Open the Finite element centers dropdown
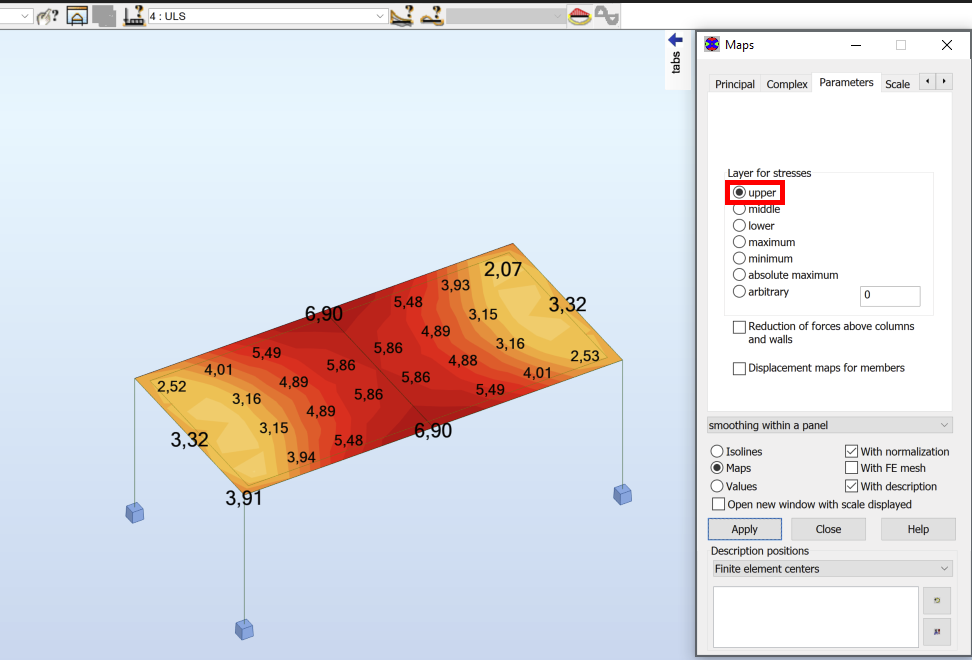This screenshot has height=660, width=972. click(831, 568)
